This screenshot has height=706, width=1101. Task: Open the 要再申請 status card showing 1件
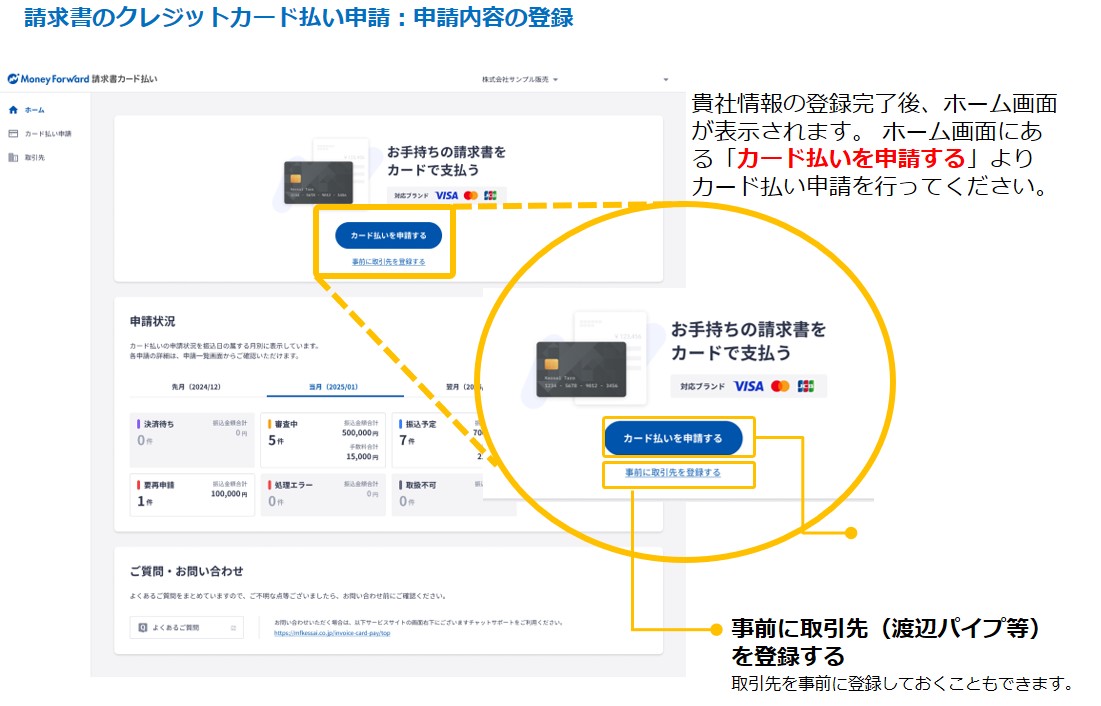tap(192, 493)
